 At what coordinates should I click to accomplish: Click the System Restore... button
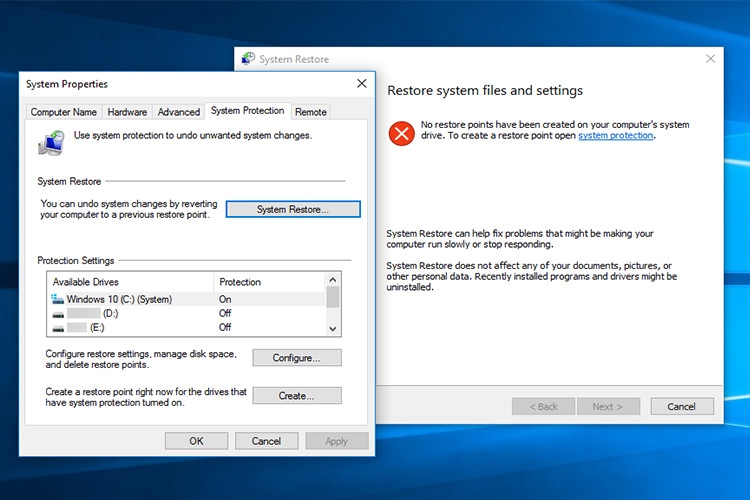(293, 209)
